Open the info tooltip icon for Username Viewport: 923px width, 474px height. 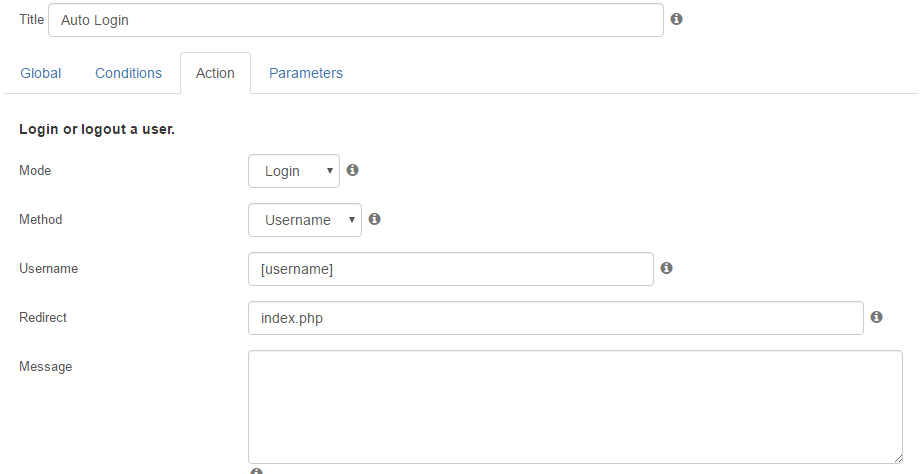click(x=666, y=268)
